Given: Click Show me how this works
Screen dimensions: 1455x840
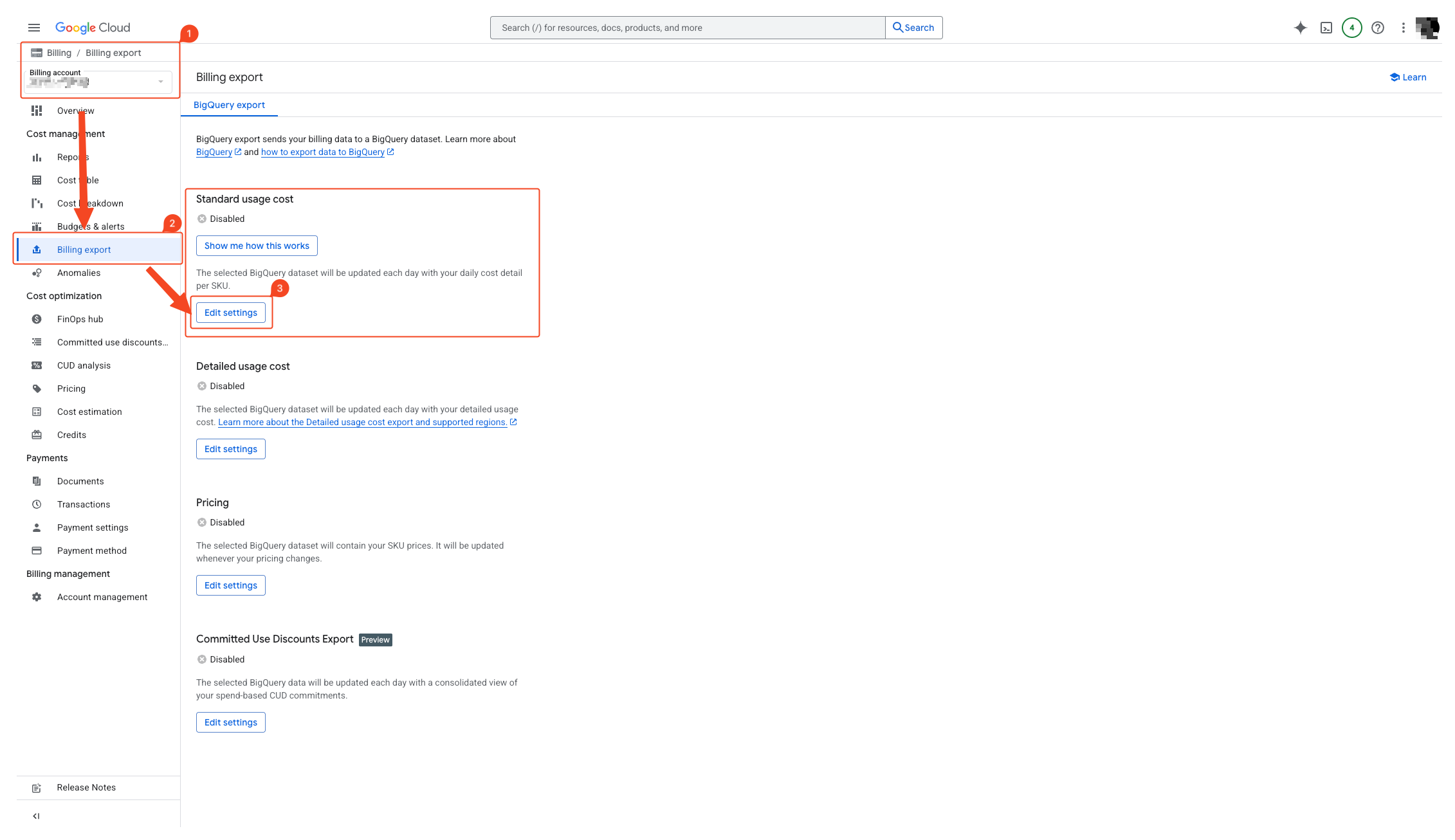Looking at the screenshot, I should pos(257,246).
